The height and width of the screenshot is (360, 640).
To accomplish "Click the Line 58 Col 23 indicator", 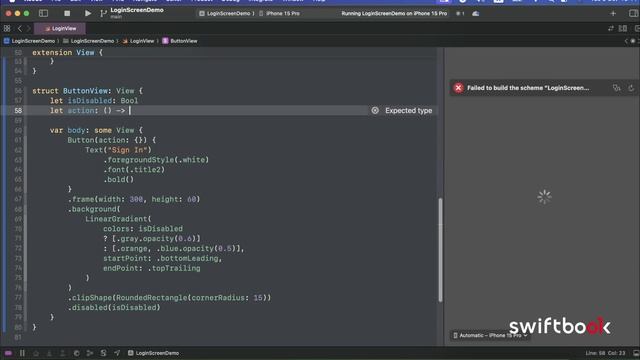I will pos(605,353).
